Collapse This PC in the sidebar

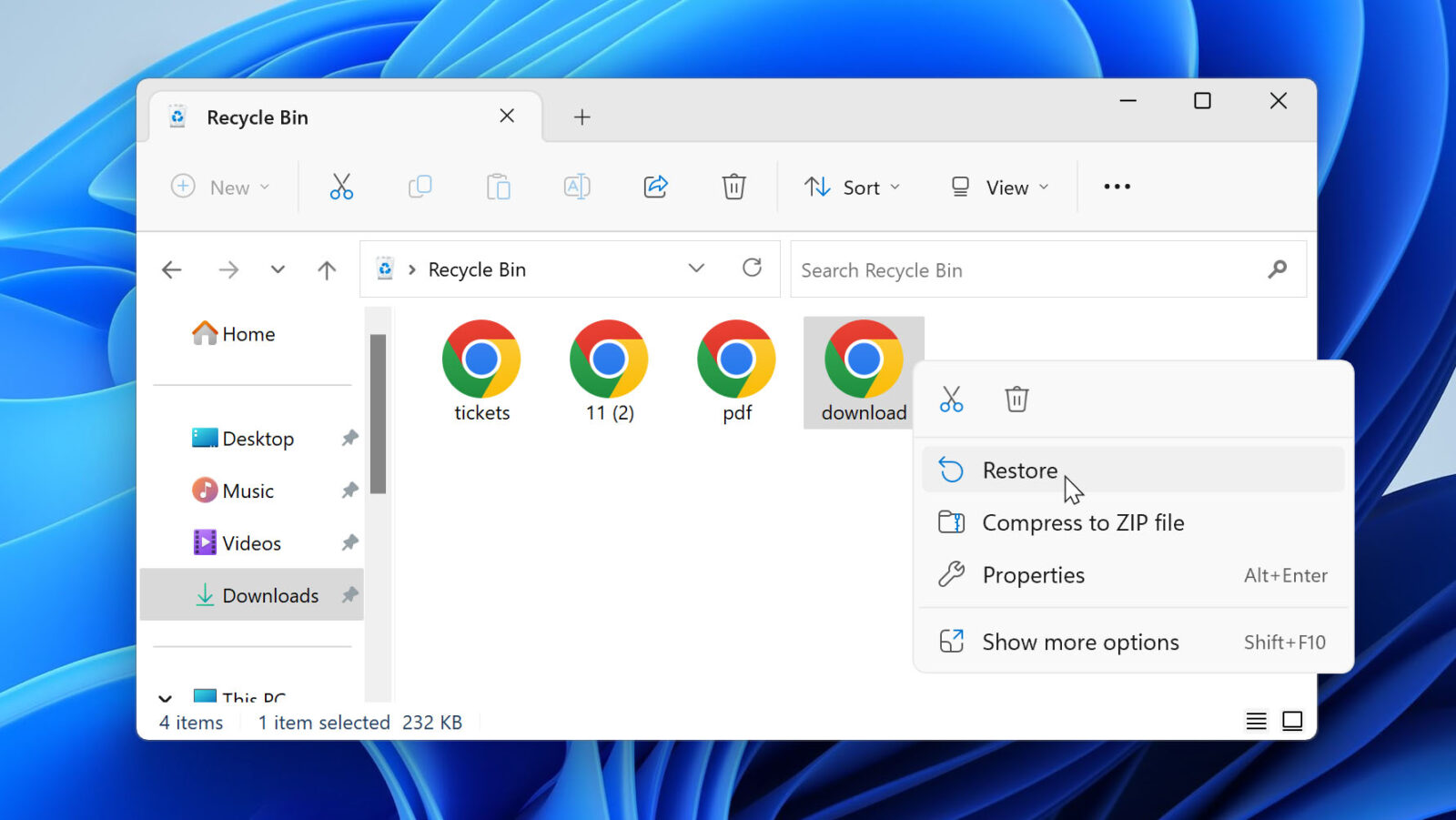[x=166, y=697]
